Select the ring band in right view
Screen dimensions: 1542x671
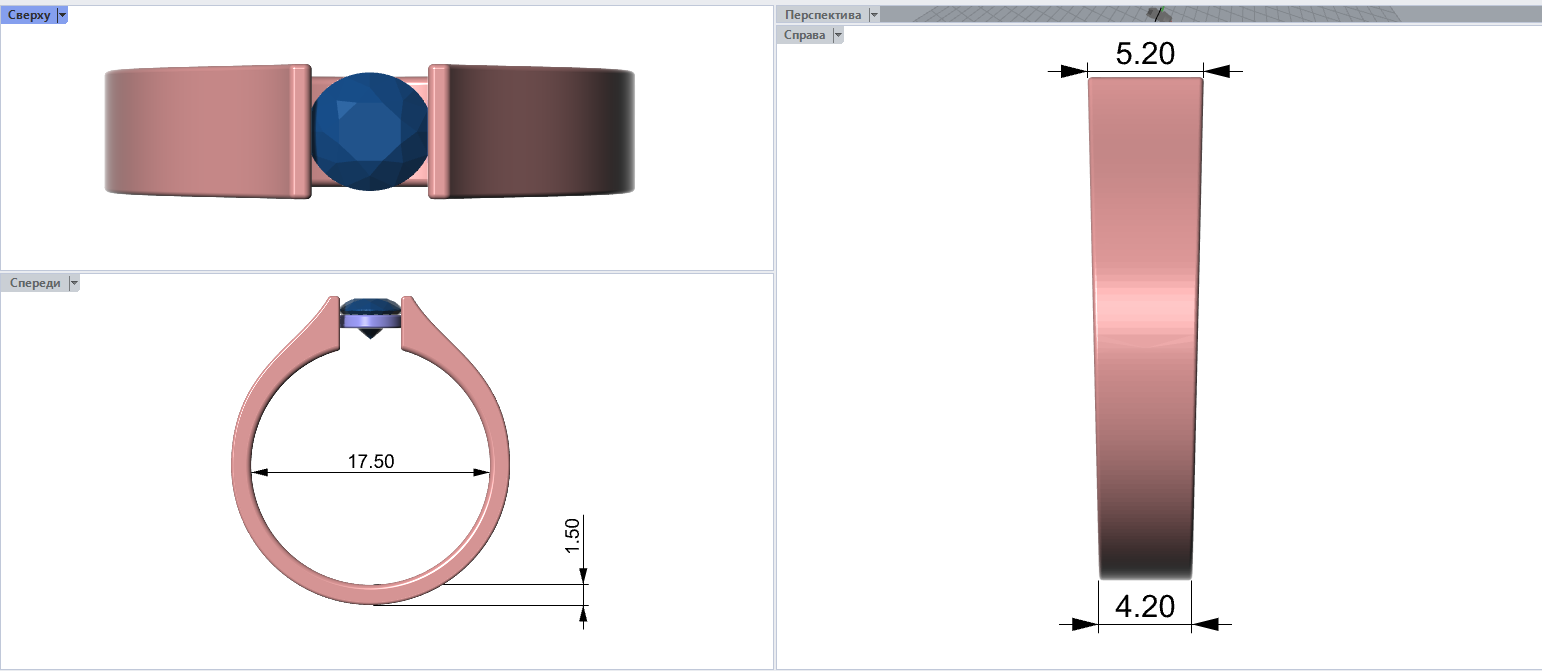(x=1145, y=330)
